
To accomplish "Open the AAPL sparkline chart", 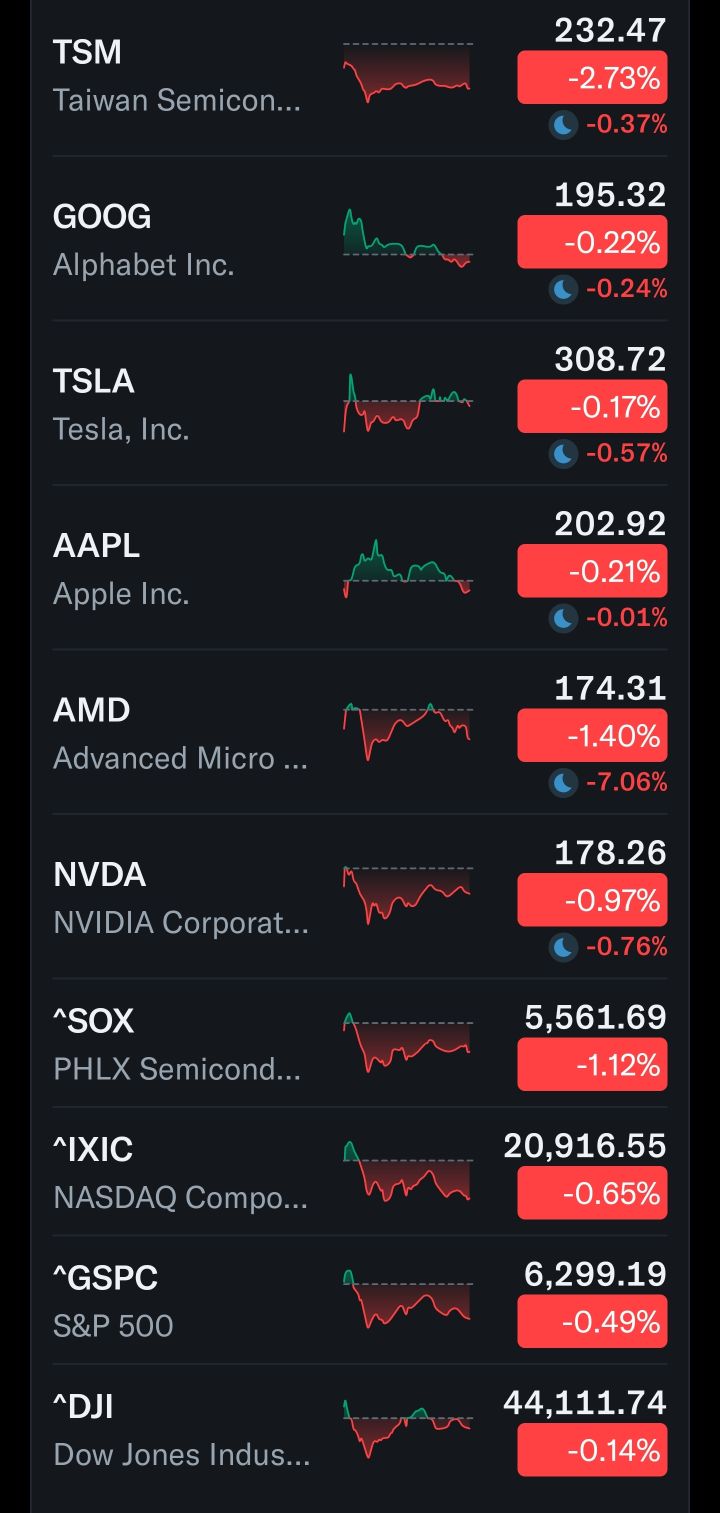I will 407,569.
